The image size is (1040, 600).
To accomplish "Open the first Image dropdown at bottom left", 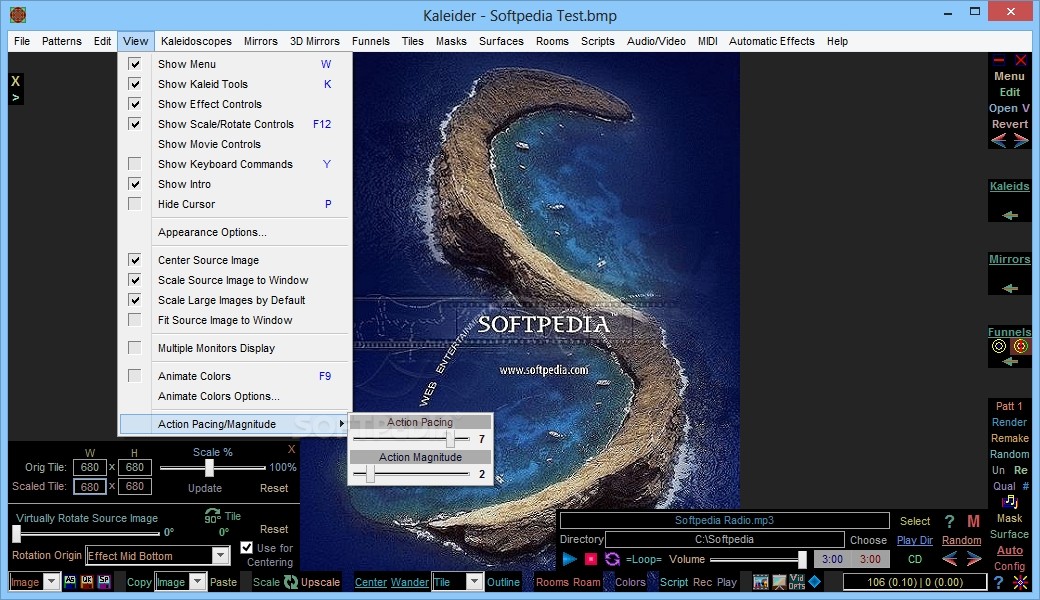I will click(x=51, y=582).
